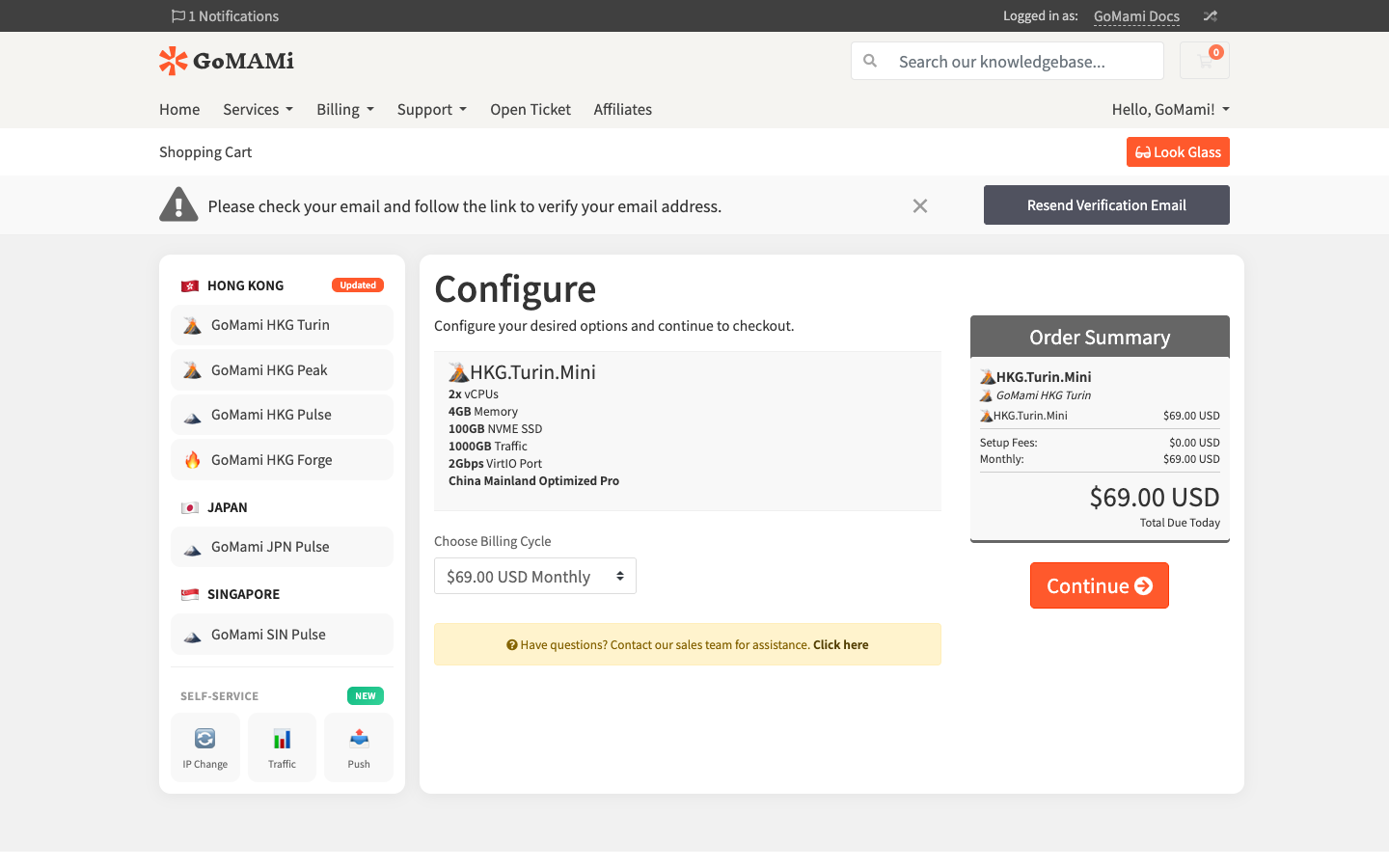Open the Affiliates page
This screenshot has width=1389, height=868.
(623, 109)
